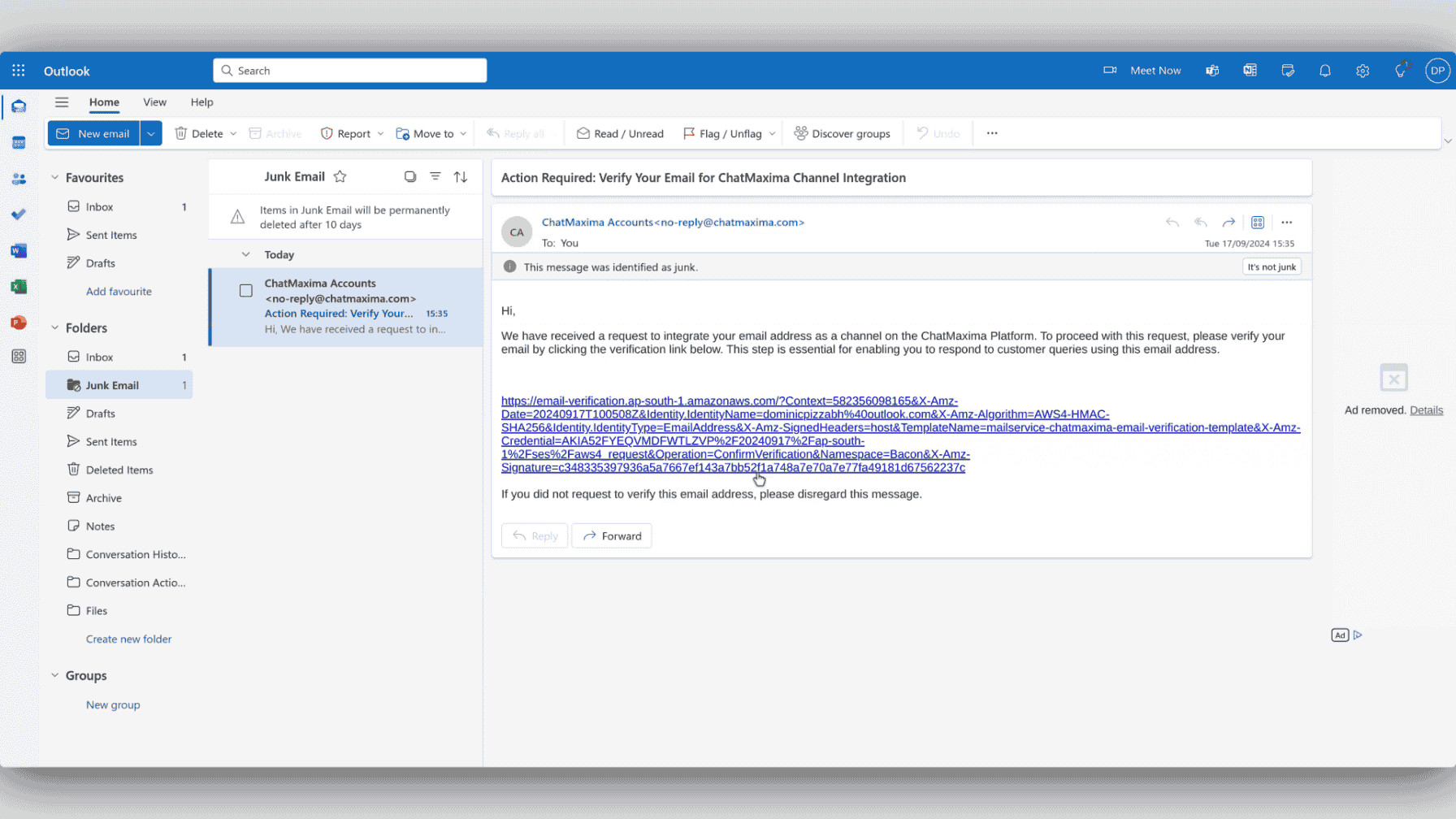
Task: Click inside the Search box
Action: point(350,71)
